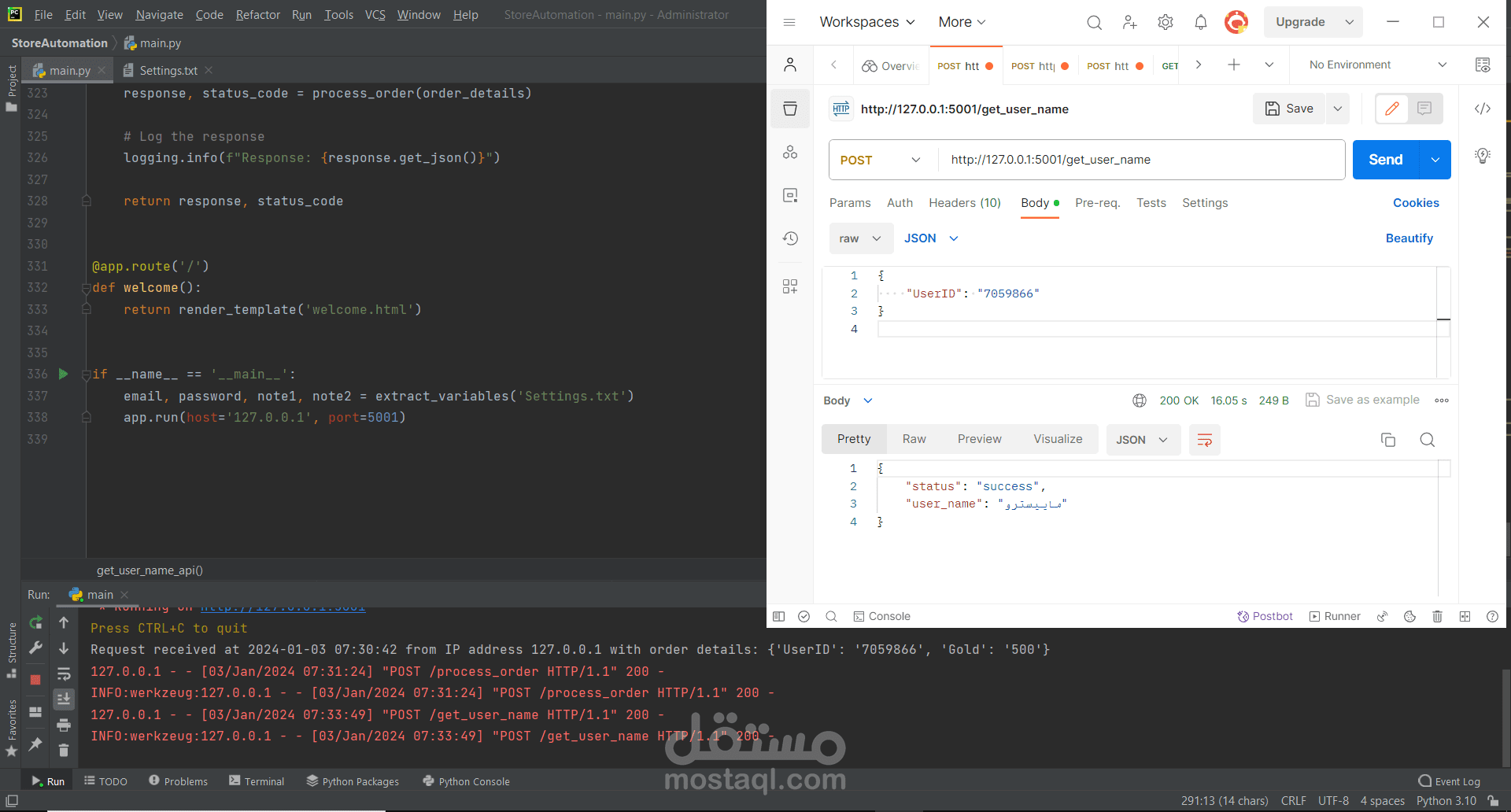Open the code snippet panel icon
The height and width of the screenshot is (812, 1511).
(x=1483, y=109)
